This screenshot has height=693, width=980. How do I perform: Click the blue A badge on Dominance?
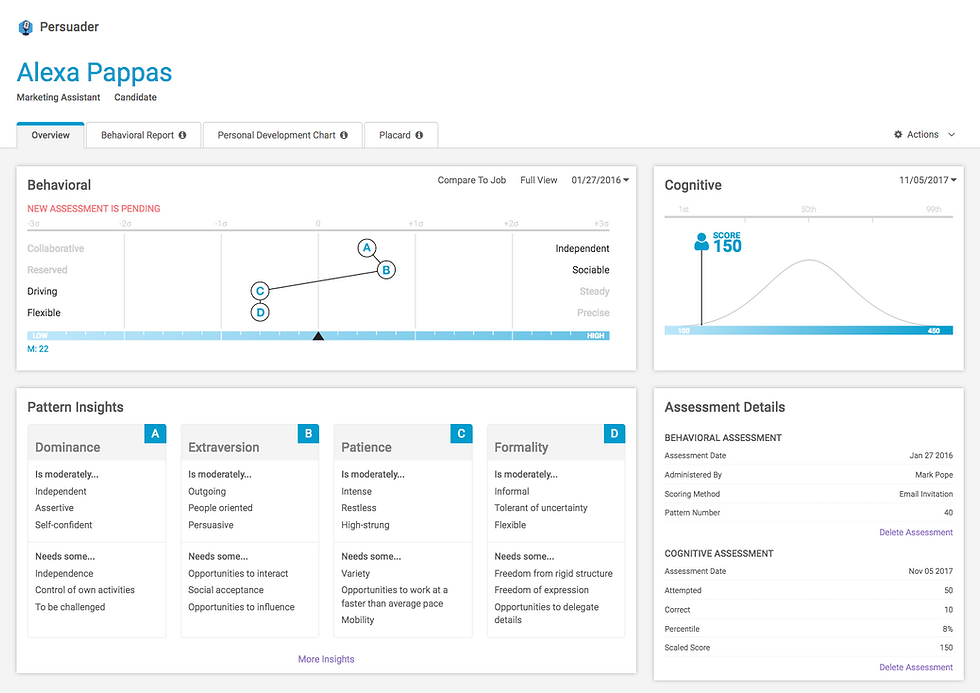point(155,433)
